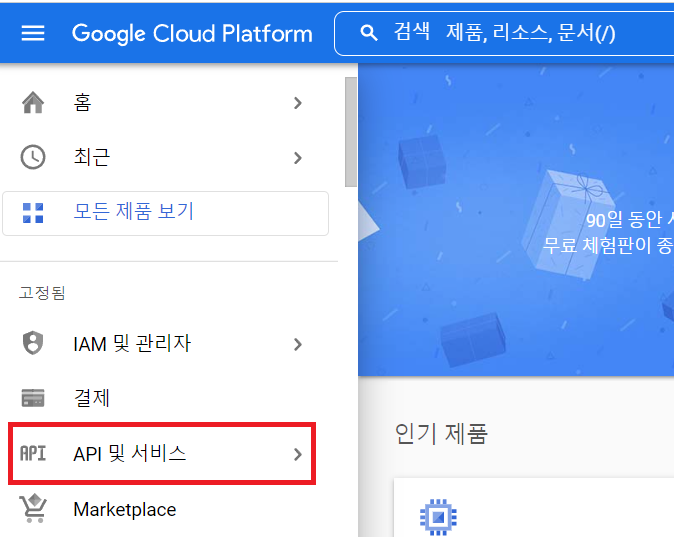Click the clock icon for 최근
This screenshot has height=537, width=674.
33,157
